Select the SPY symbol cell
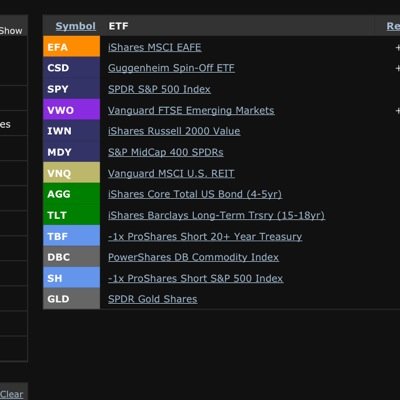400x400 pixels. tap(71, 89)
